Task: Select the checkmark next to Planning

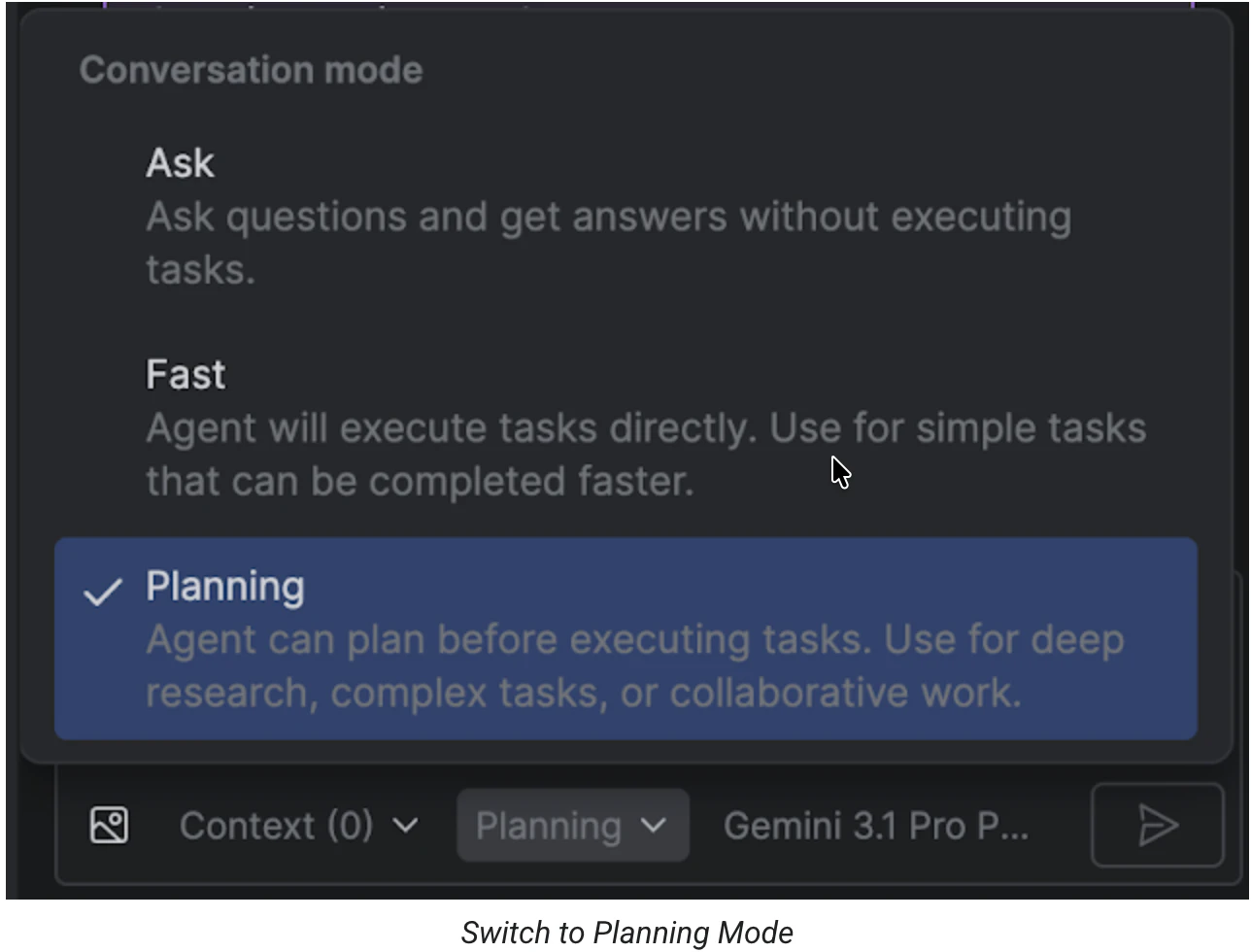Action: coord(102,593)
